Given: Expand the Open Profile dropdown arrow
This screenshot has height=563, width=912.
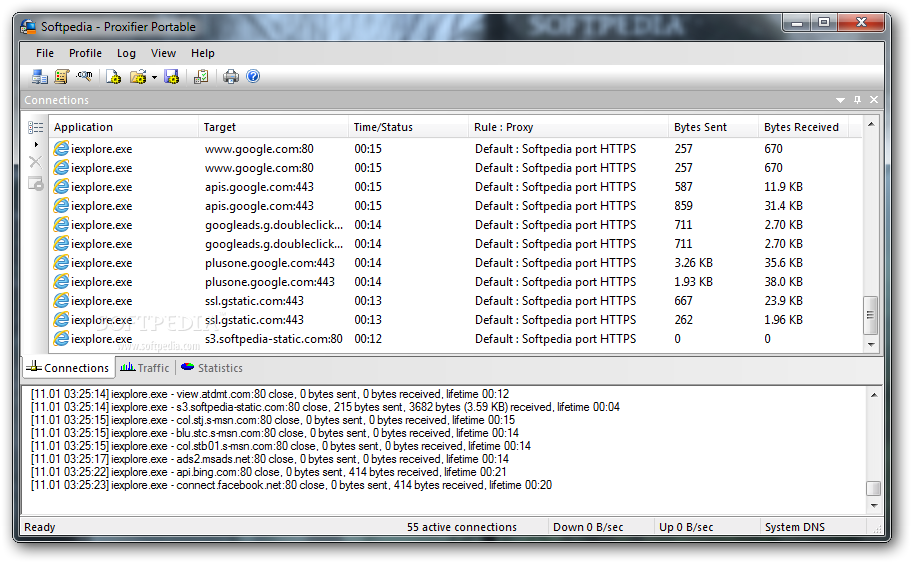Looking at the screenshot, I should coord(154,77).
